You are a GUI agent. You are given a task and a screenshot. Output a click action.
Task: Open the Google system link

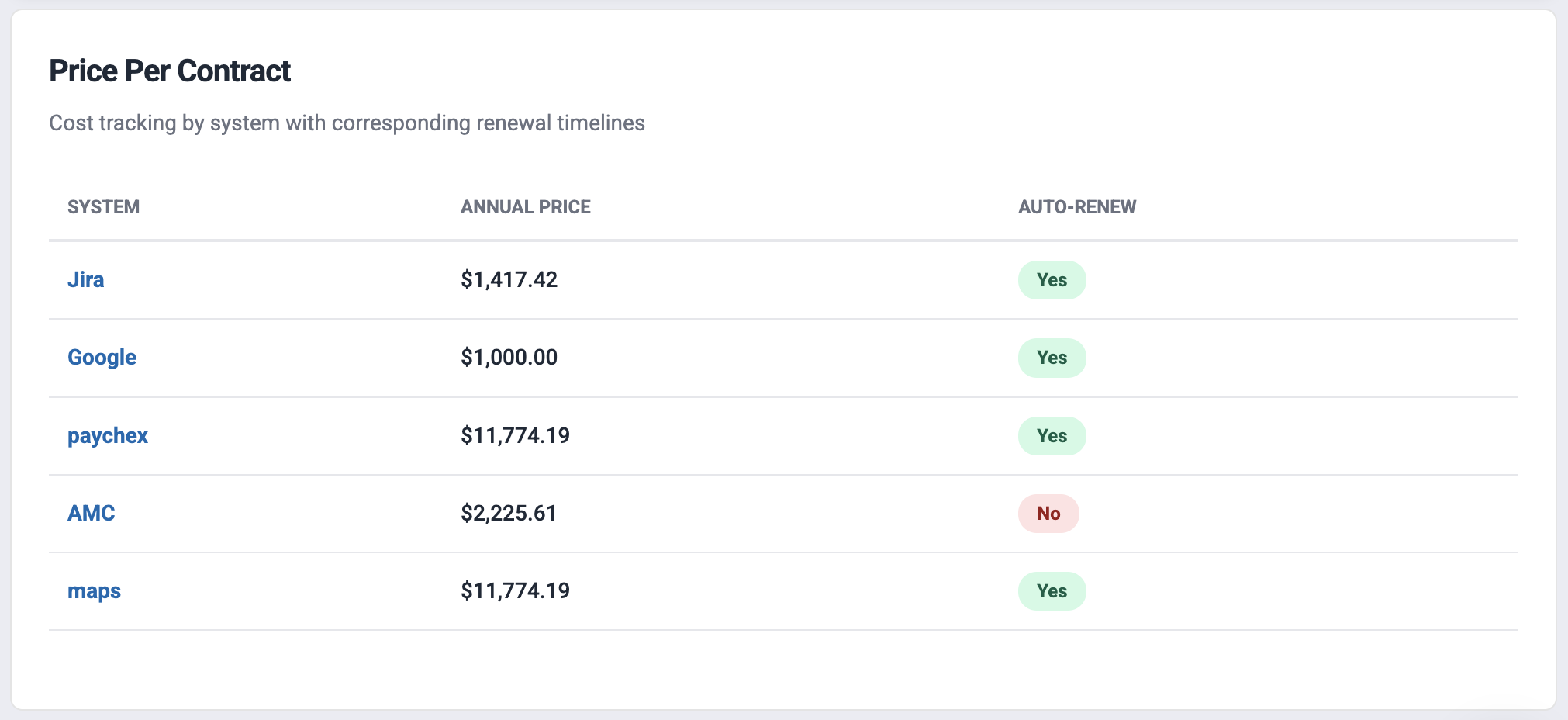point(102,357)
